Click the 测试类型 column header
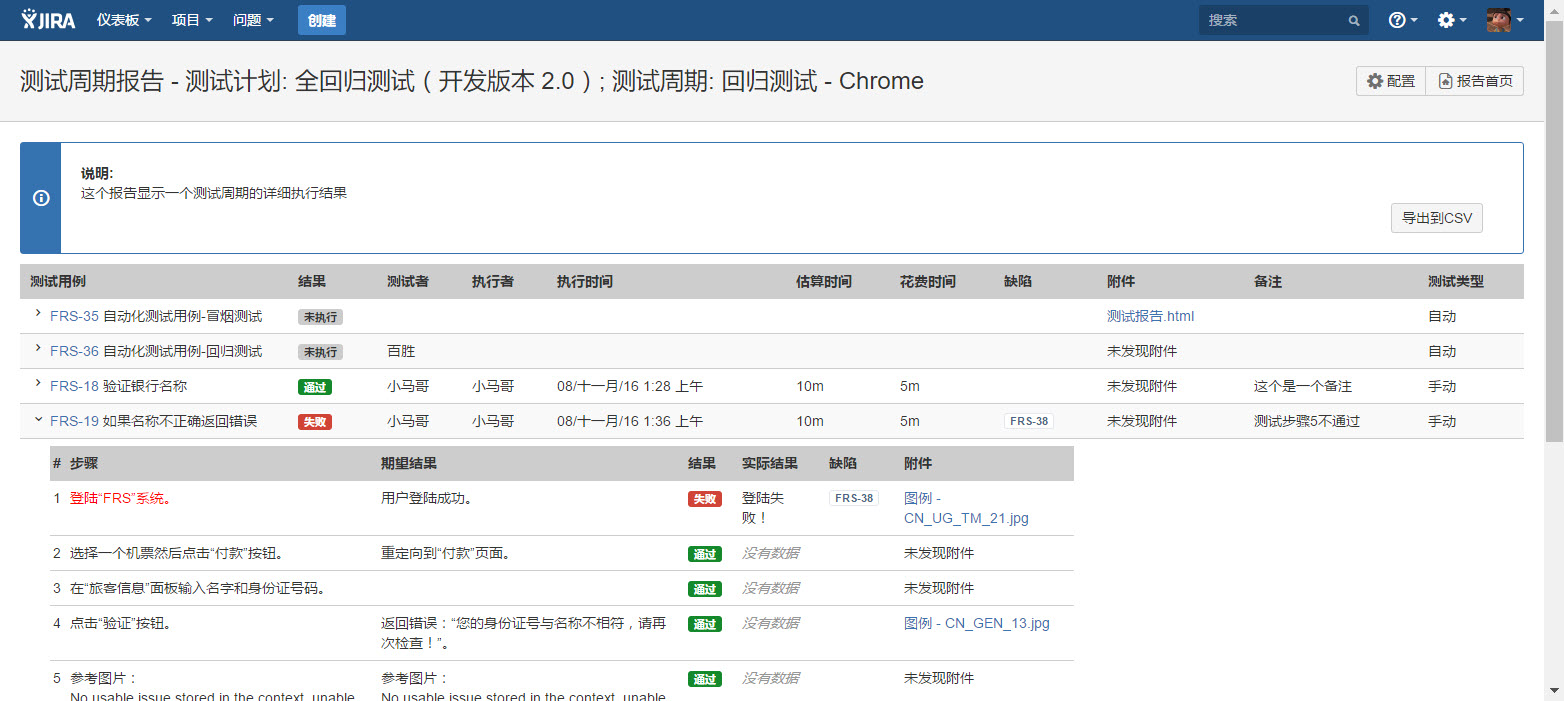Viewport: 1564px width, 701px height. [1456, 282]
